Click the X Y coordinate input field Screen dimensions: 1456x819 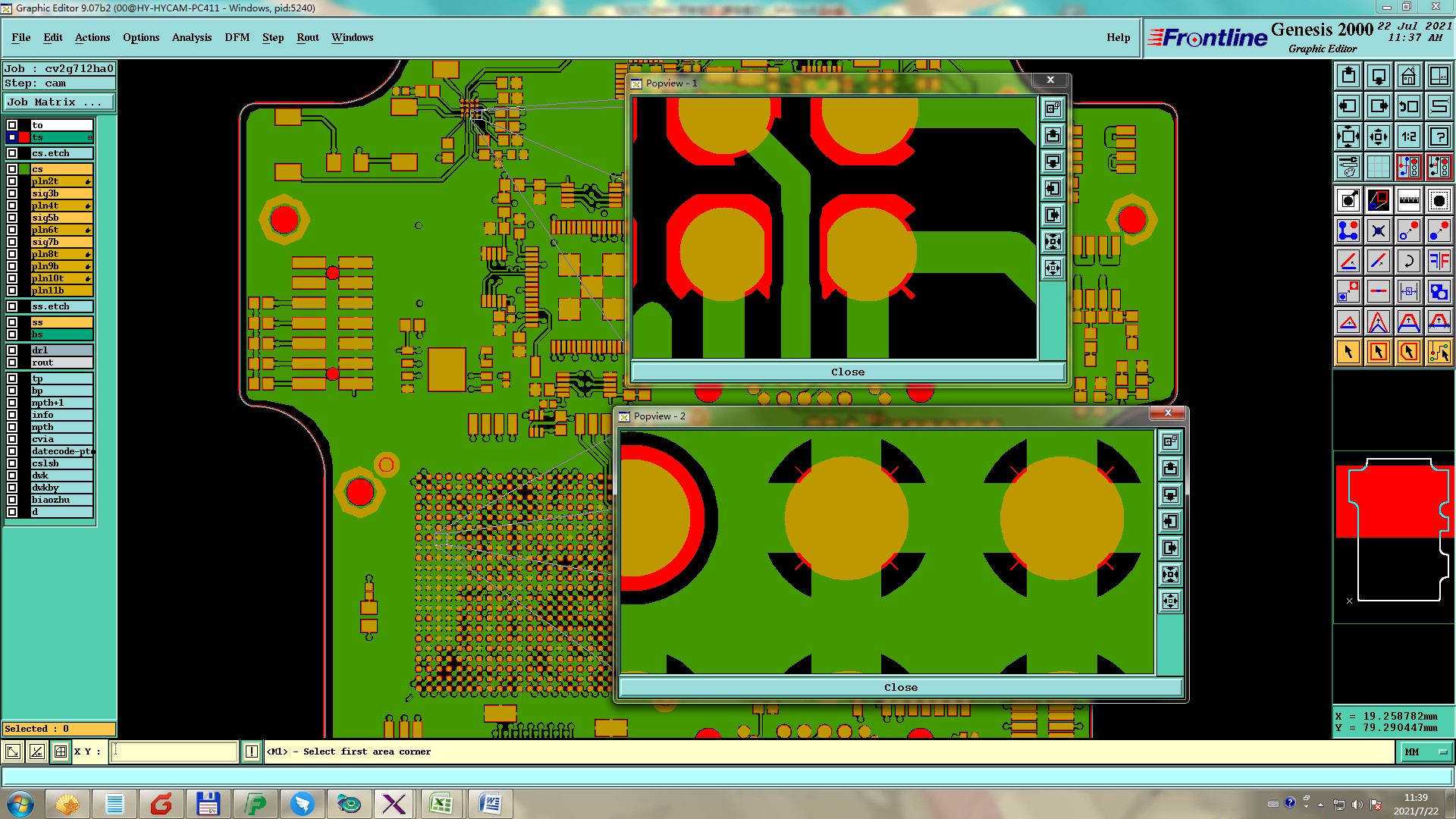click(174, 752)
